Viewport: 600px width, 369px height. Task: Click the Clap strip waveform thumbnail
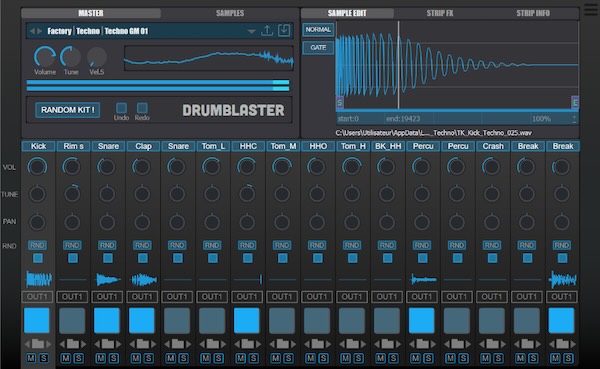(x=143, y=280)
